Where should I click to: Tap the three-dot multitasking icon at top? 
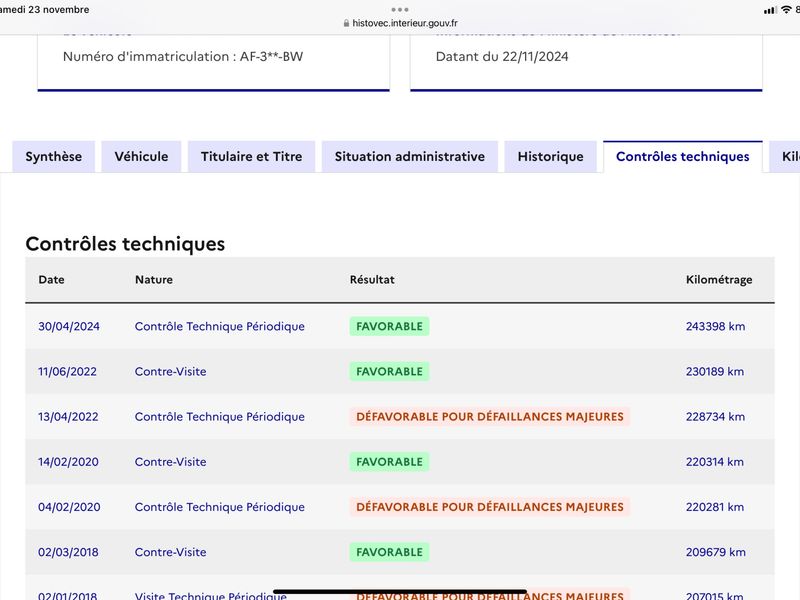(x=399, y=9)
